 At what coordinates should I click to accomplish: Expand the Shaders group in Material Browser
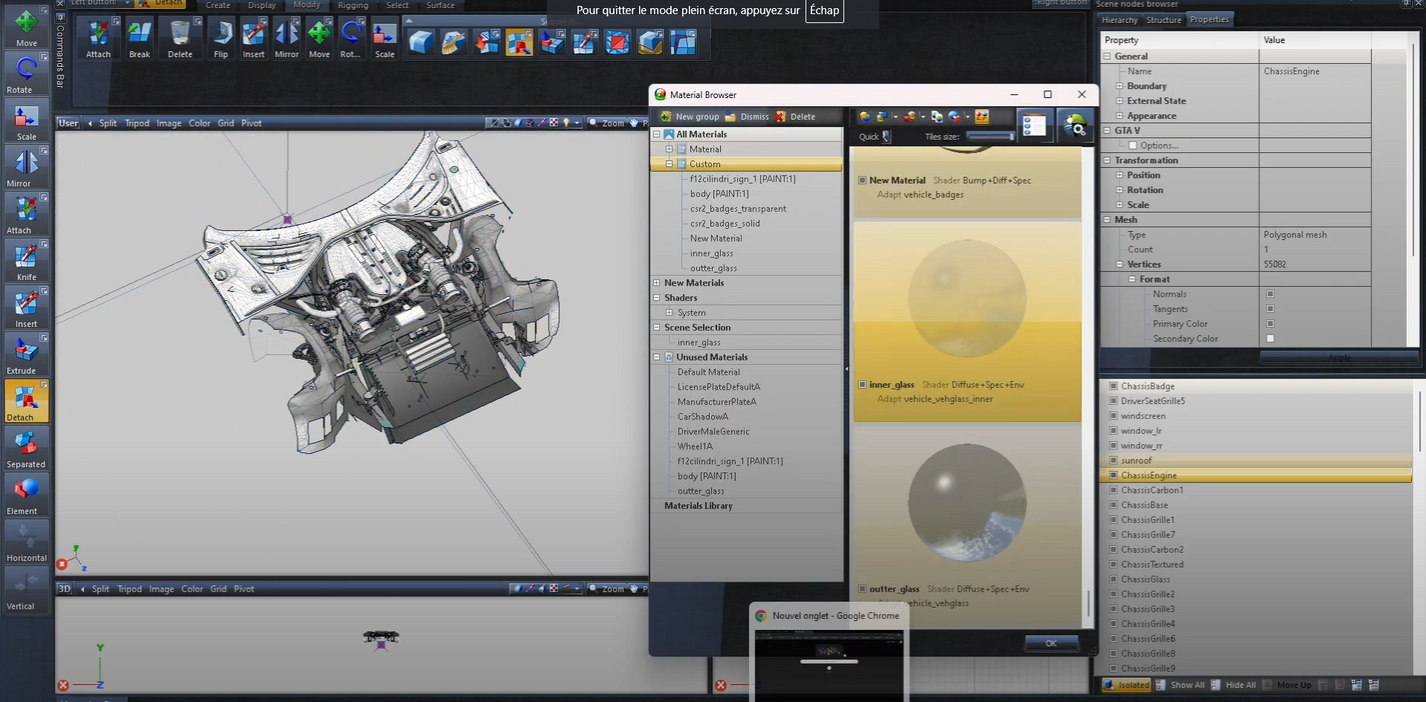[659, 297]
